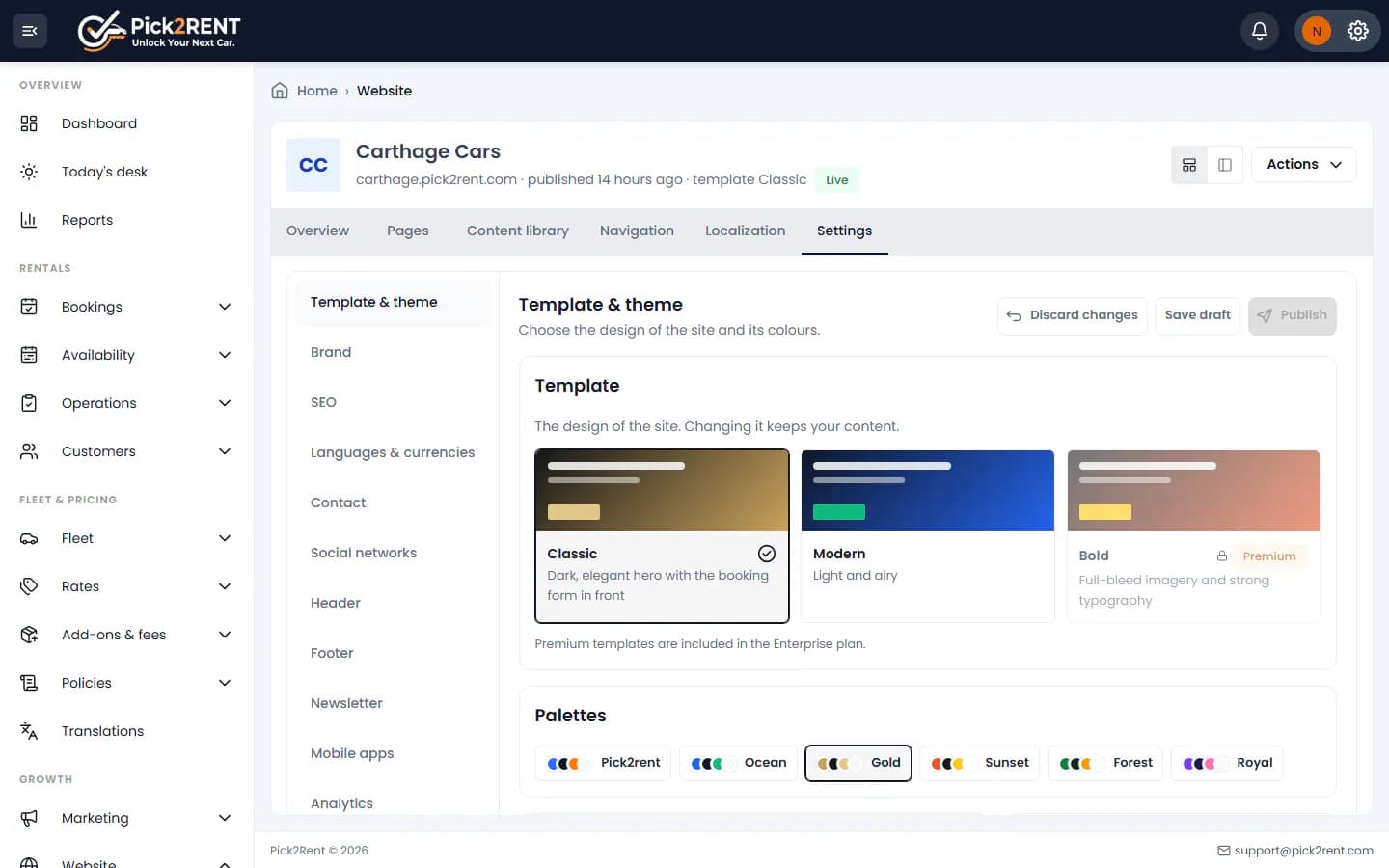The image size is (1389, 868).
Task: Expand the Bookings submenu
Action: pyautogui.click(x=225, y=307)
